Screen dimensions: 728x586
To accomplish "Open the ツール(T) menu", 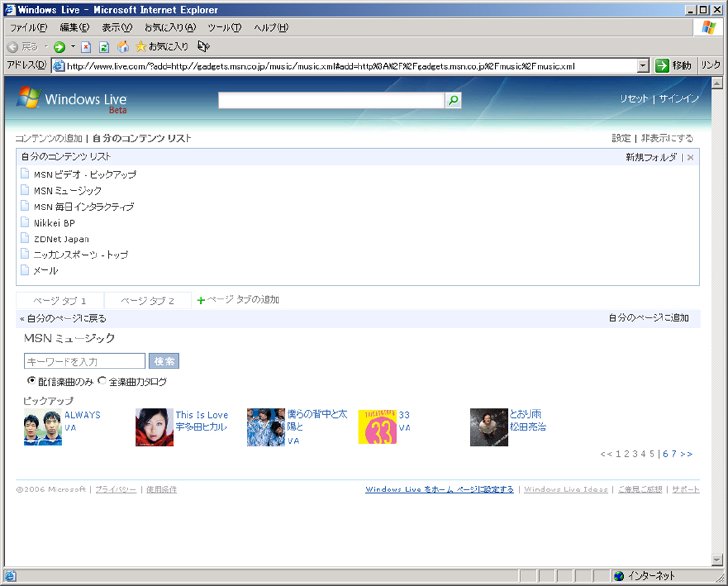I will tap(224, 28).
